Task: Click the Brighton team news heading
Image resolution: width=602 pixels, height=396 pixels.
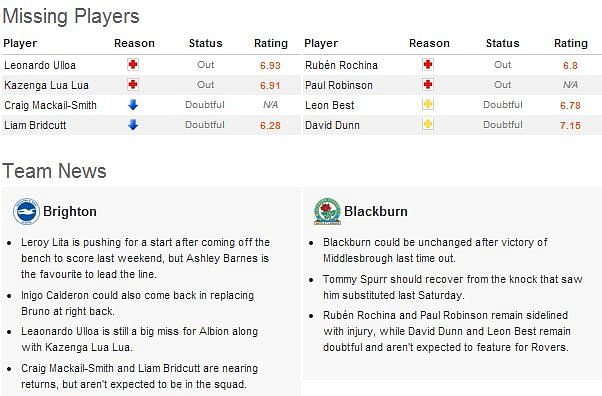Action: (x=70, y=212)
